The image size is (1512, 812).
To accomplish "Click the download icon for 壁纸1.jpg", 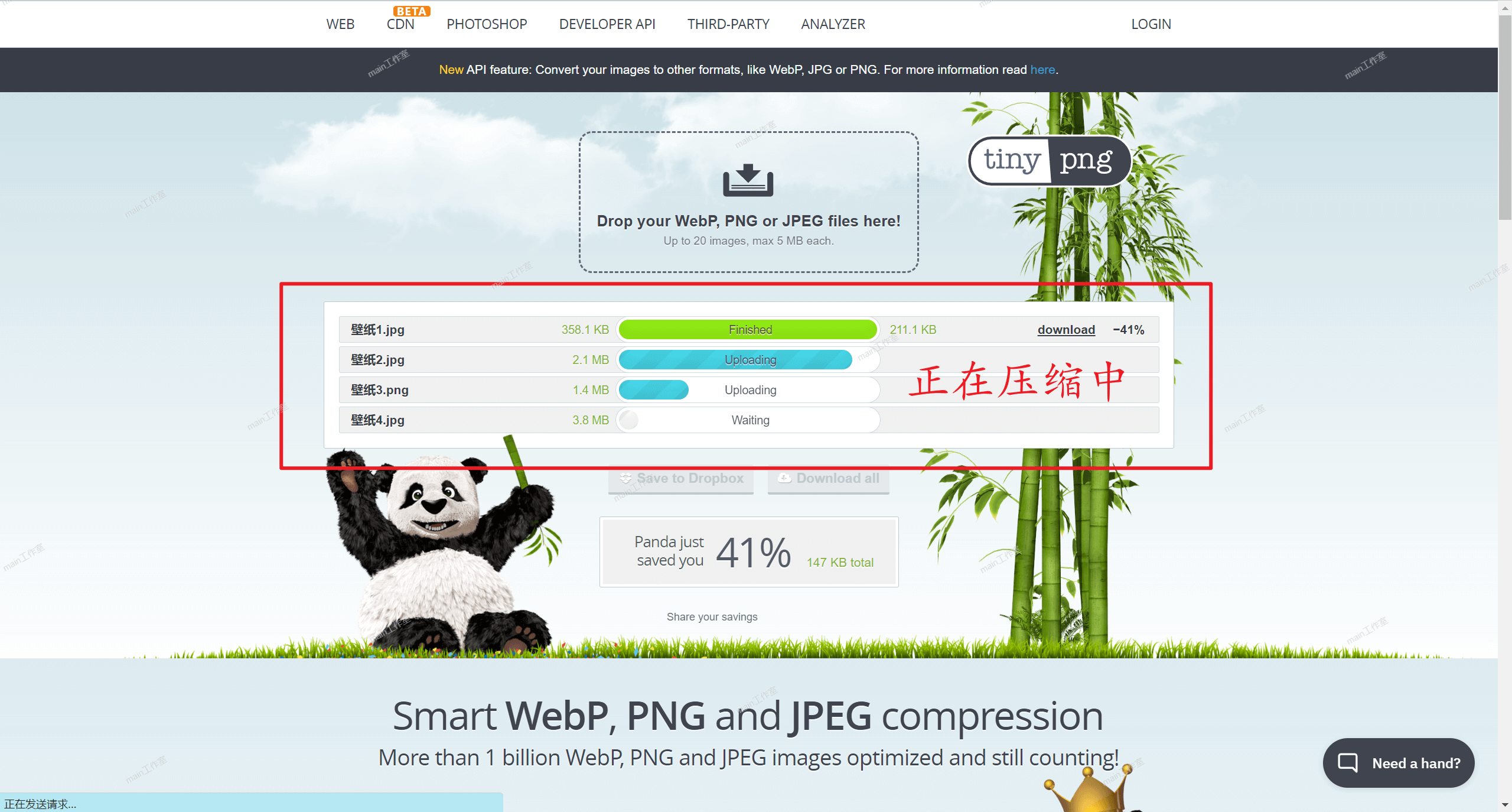I will click(1062, 328).
